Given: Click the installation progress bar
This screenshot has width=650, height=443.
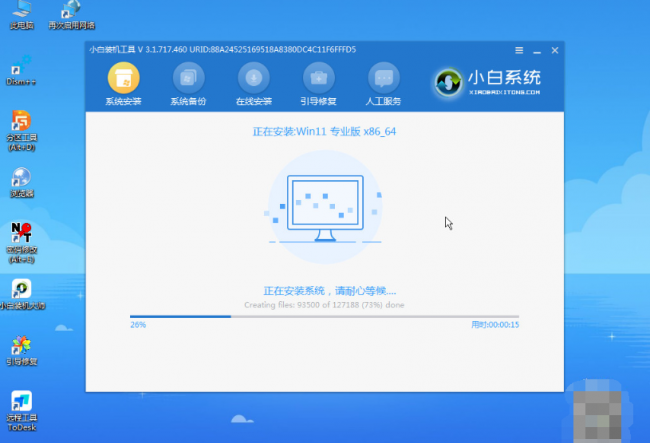Looking at the screenshot, I should click(324, 317).
